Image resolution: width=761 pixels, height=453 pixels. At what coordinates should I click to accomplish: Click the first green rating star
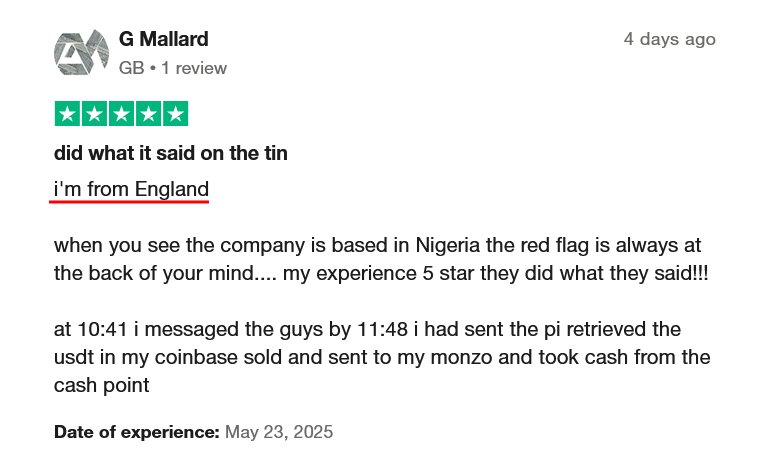click(67, 114)
